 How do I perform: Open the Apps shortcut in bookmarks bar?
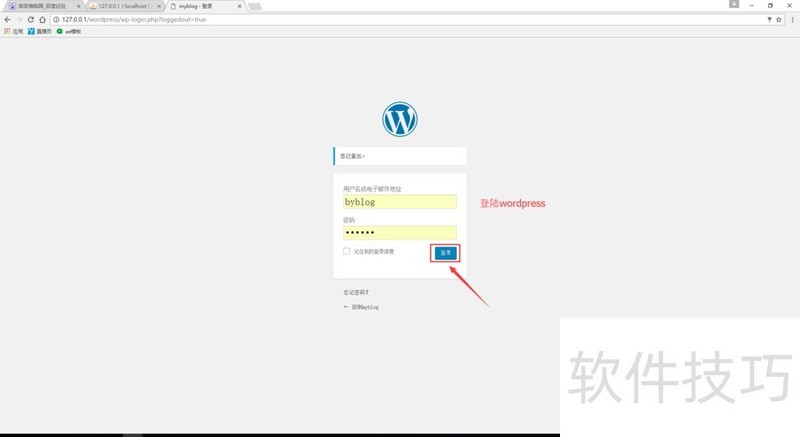(x=14, y=31)
